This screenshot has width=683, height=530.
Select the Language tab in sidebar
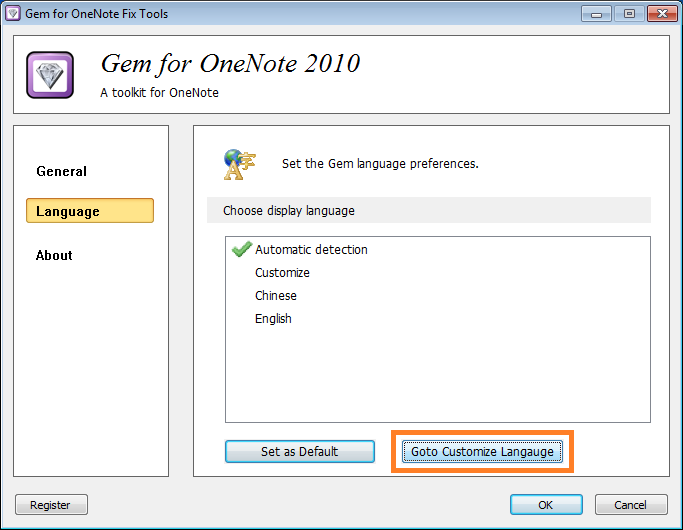coord(90,211)
